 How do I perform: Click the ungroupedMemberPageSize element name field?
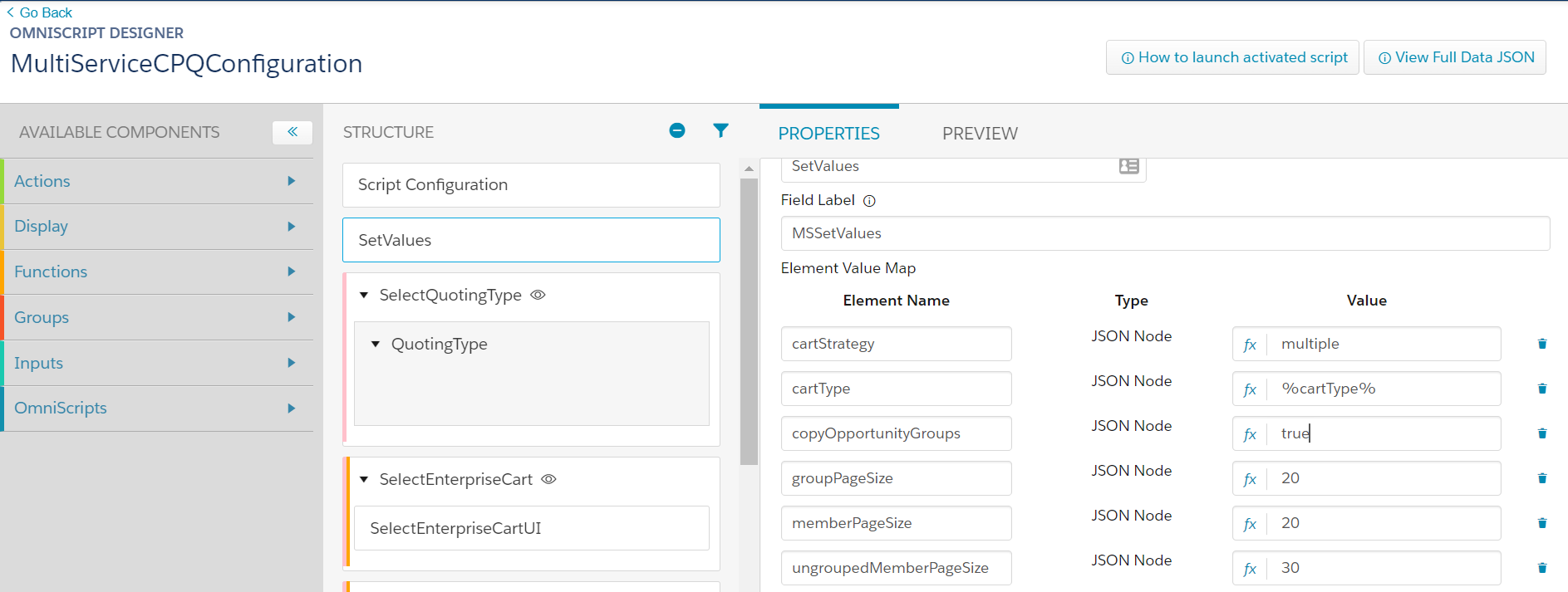pyautogui.click(x=896, y=568)
